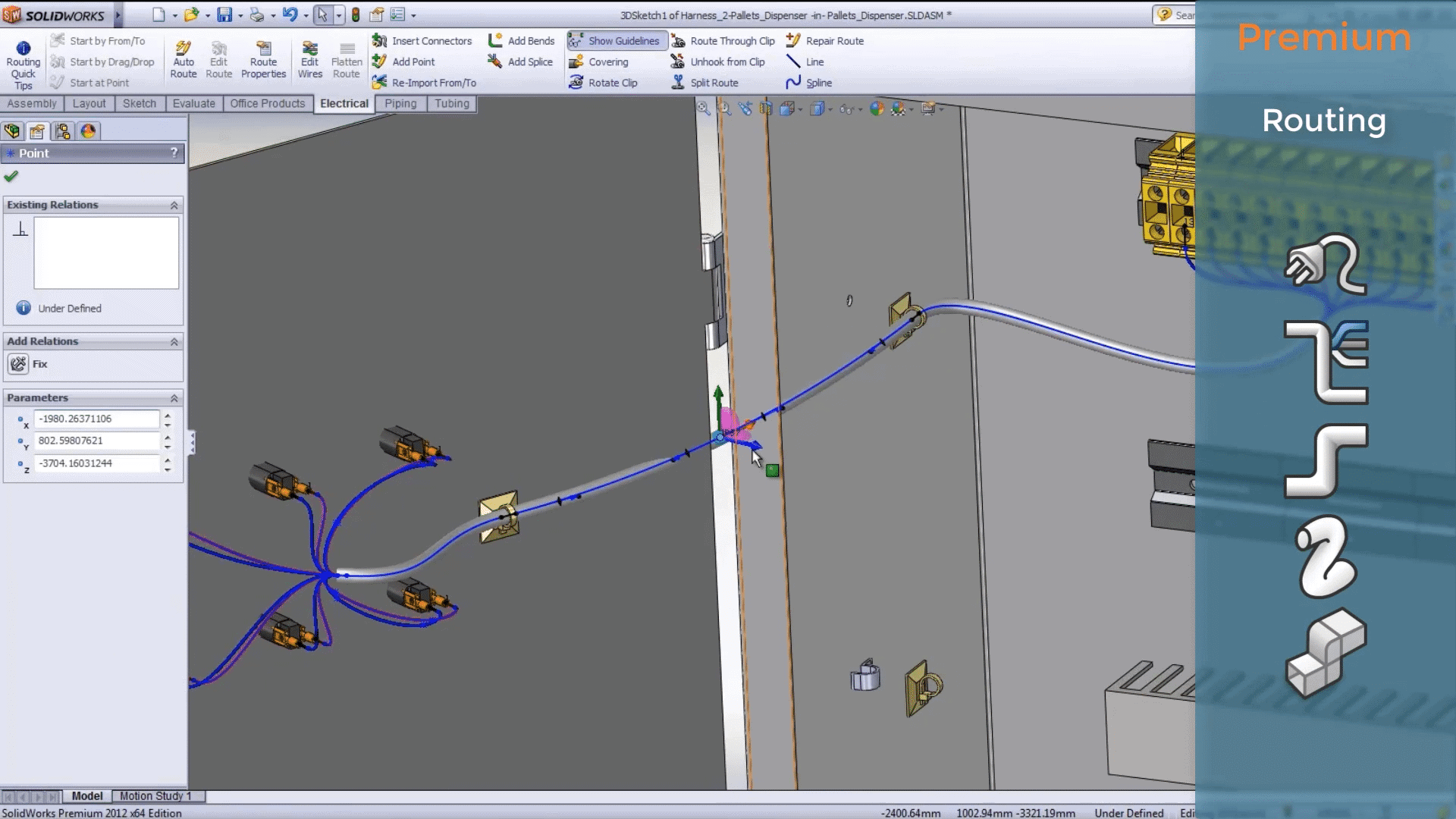Open Point PropertyManager help
Viewport: 1456px width, 819px height.
pos(174,152)
